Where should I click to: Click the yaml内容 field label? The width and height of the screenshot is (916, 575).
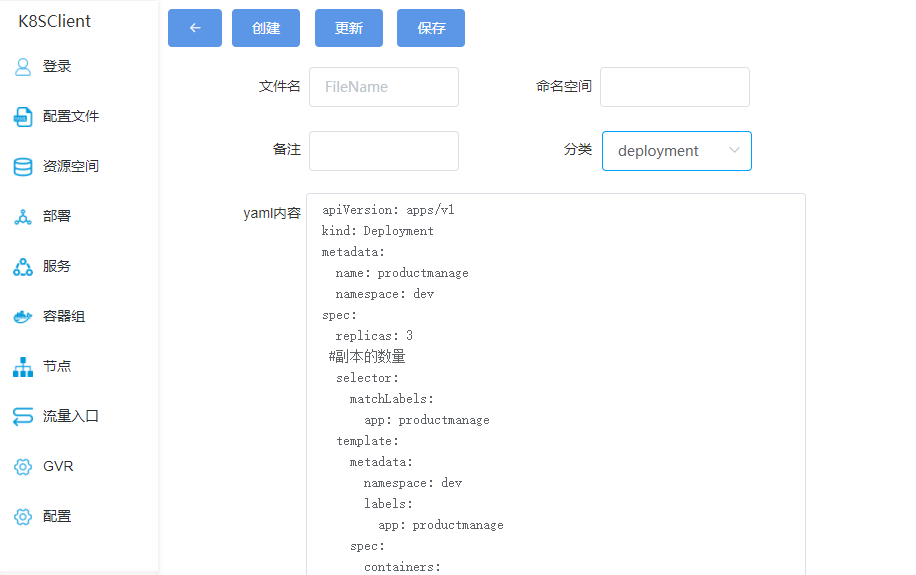(272, 213)
